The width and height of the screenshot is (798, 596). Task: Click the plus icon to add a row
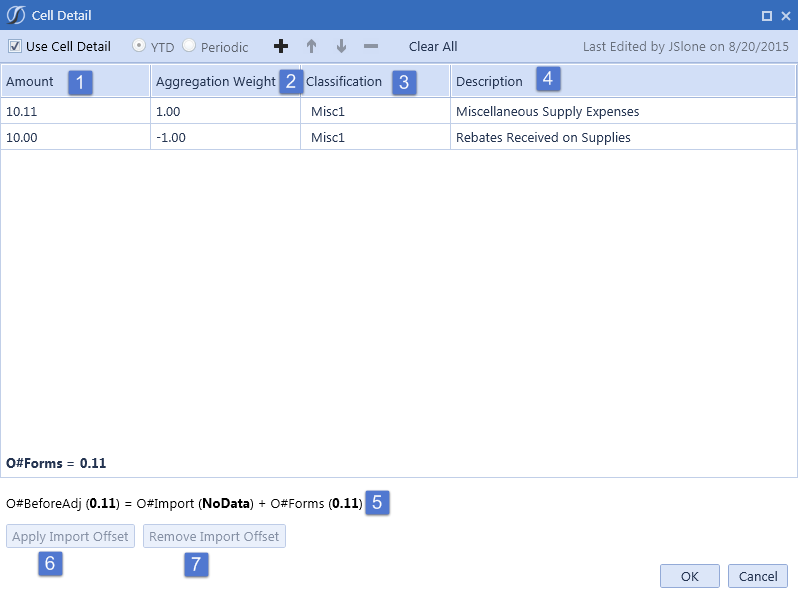(x=281, y=47)
